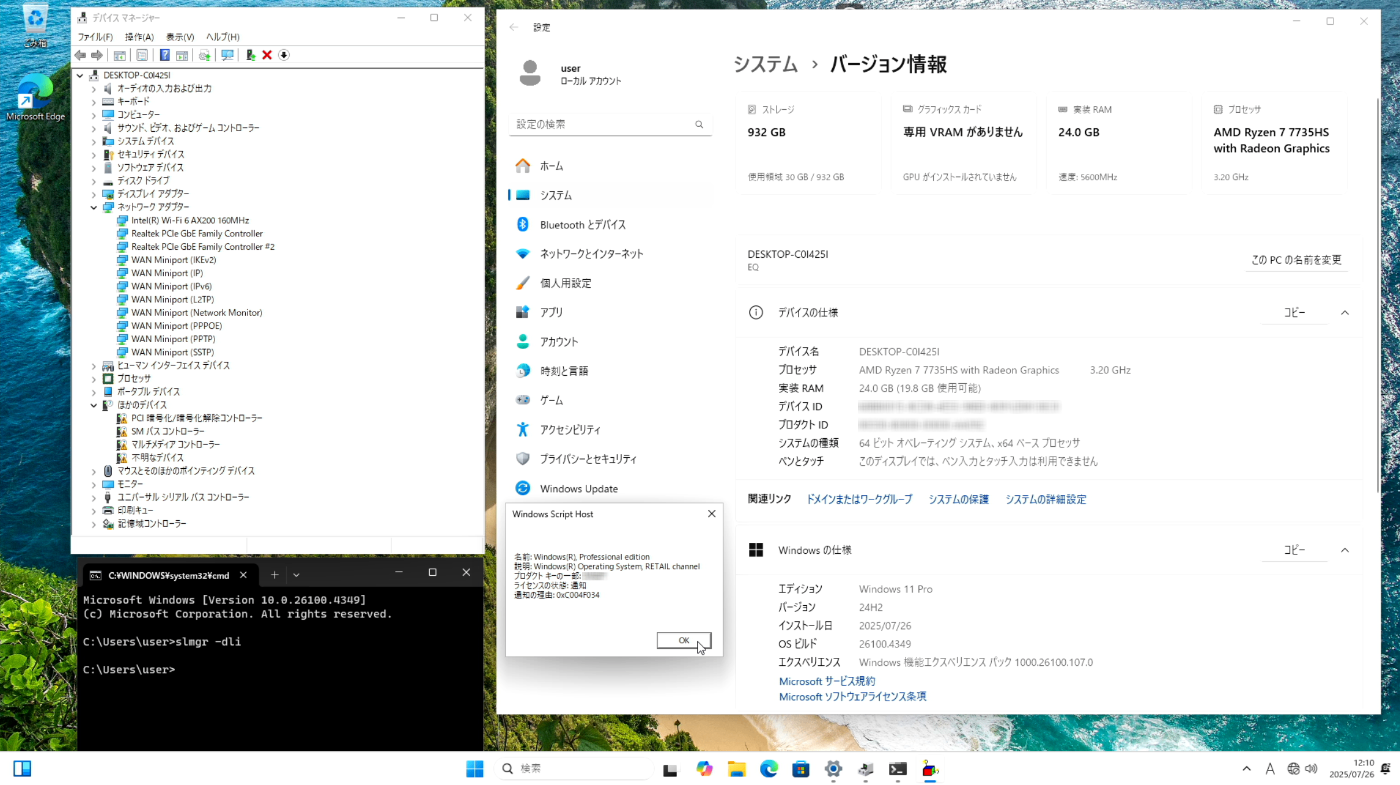Click back arrow in Settings window

[x=514, y=27]
